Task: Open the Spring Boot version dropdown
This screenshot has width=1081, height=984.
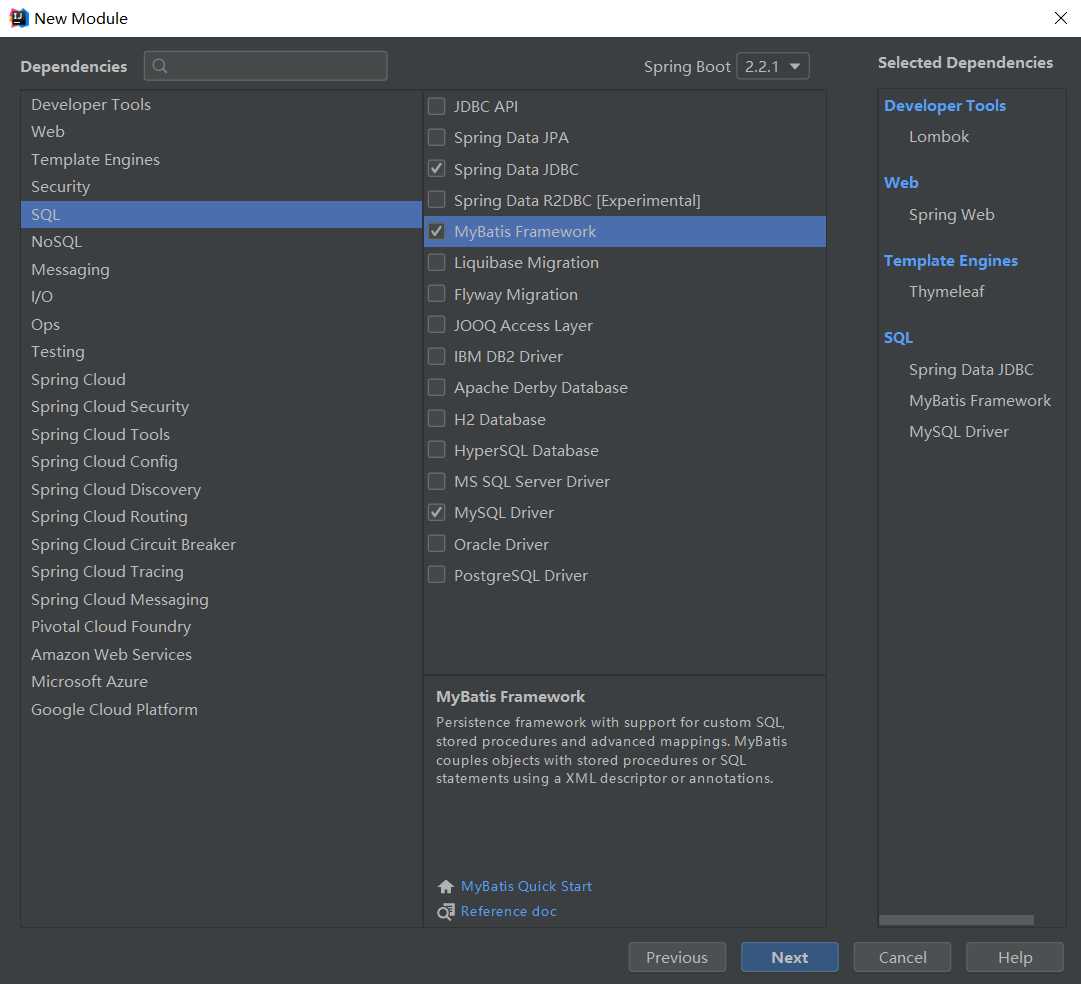Action: click(x=773, y=67)
